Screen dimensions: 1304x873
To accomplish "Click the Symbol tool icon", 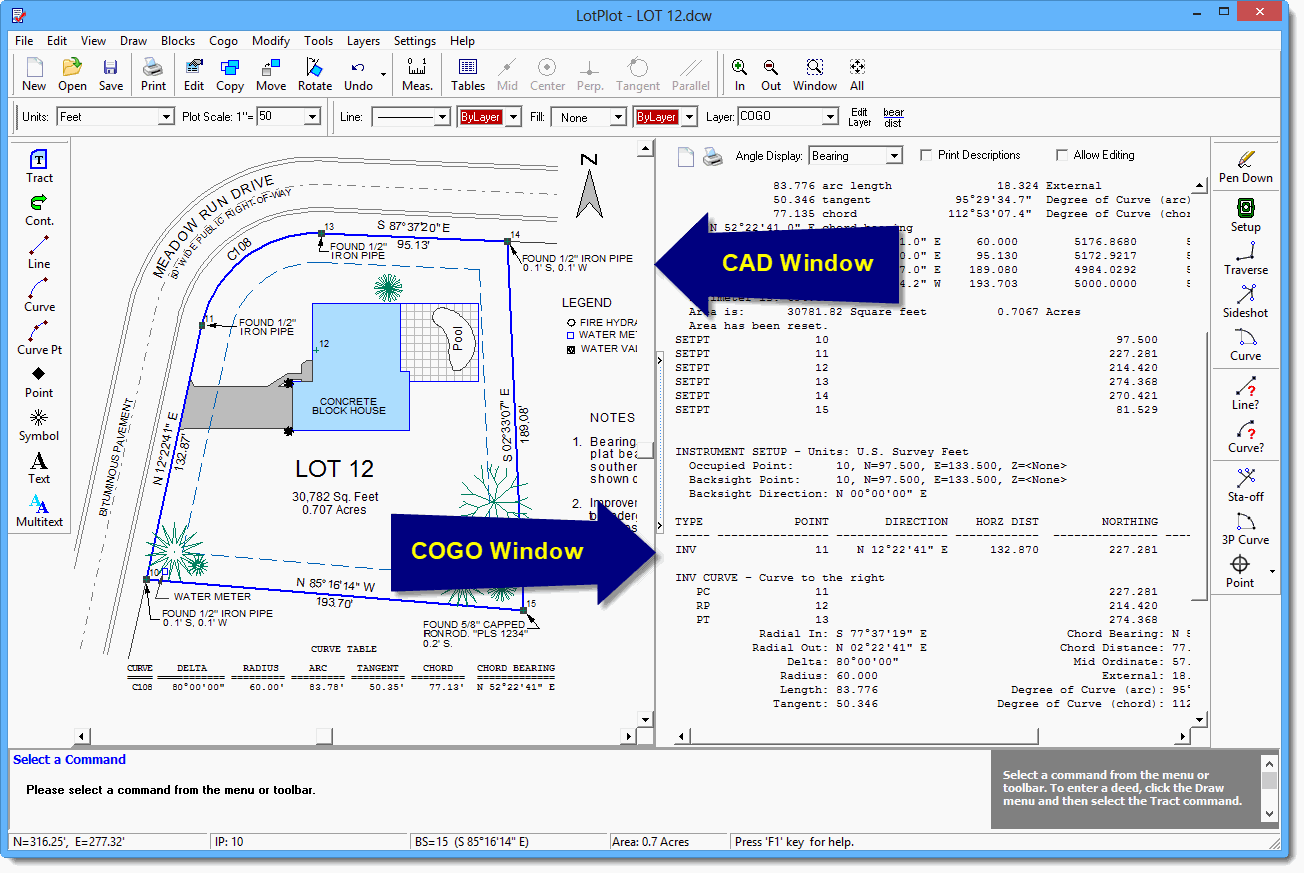I will pos(39,423).
